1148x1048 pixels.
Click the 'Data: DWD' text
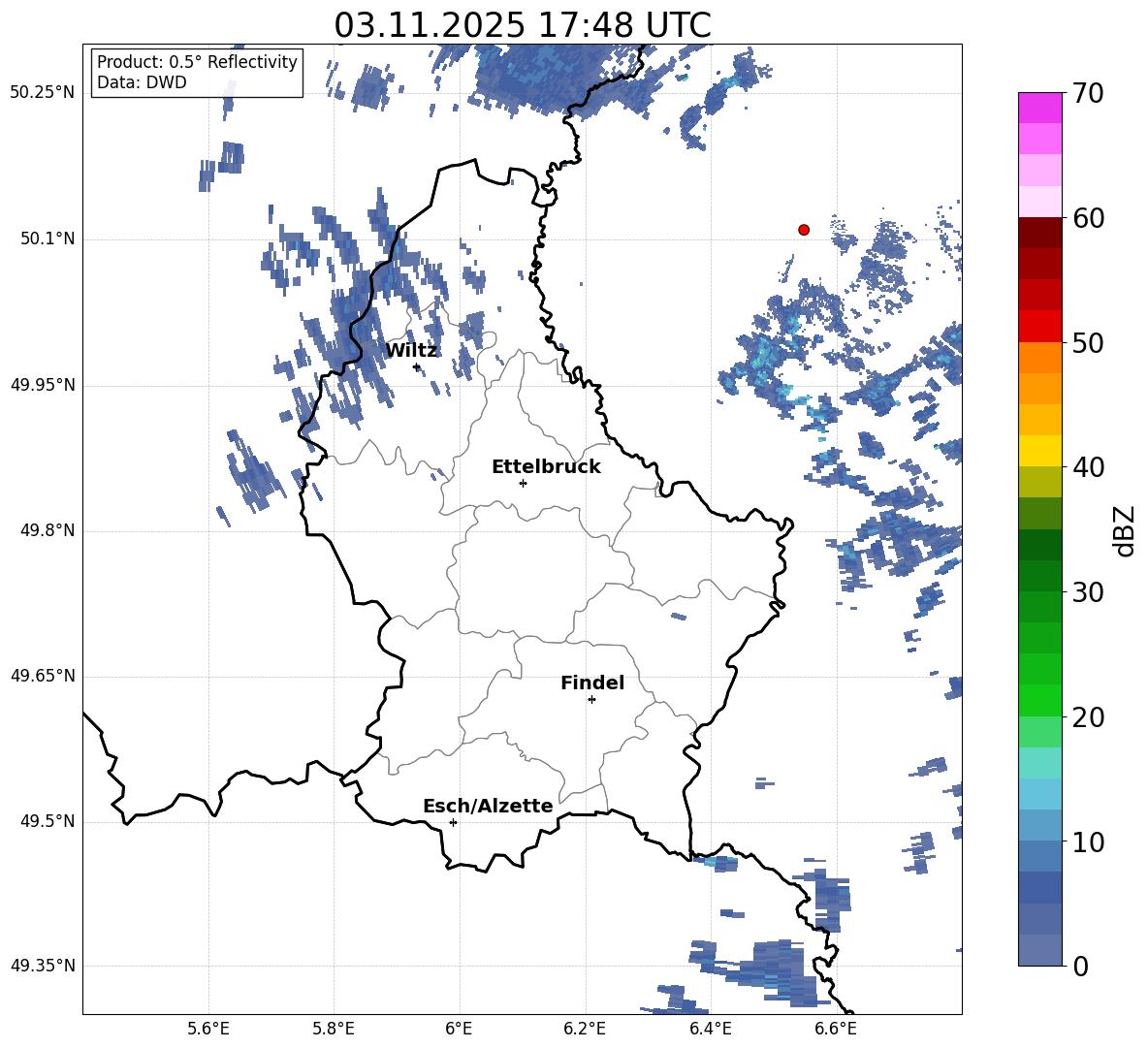(x=142, y=82)
